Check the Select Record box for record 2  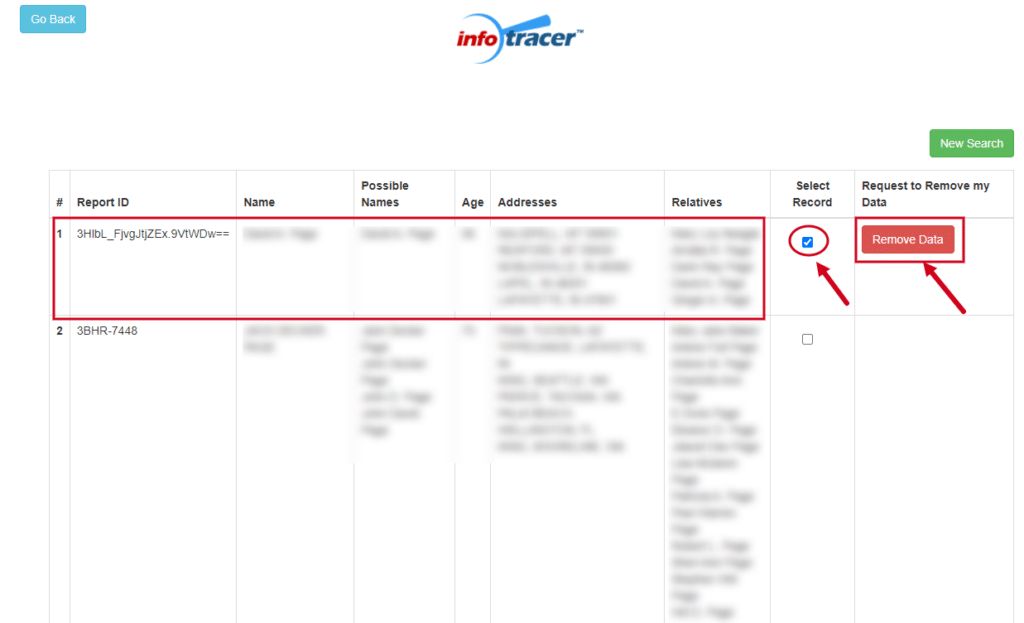[807, 339]
